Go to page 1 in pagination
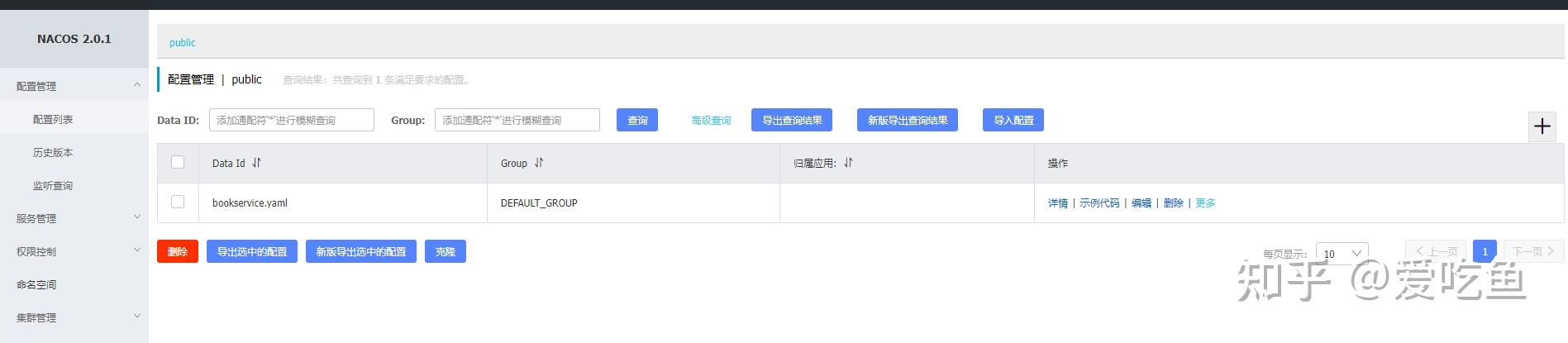Image resolution: width=1568 pixels, height=343 pixels. coord(1485,251)
